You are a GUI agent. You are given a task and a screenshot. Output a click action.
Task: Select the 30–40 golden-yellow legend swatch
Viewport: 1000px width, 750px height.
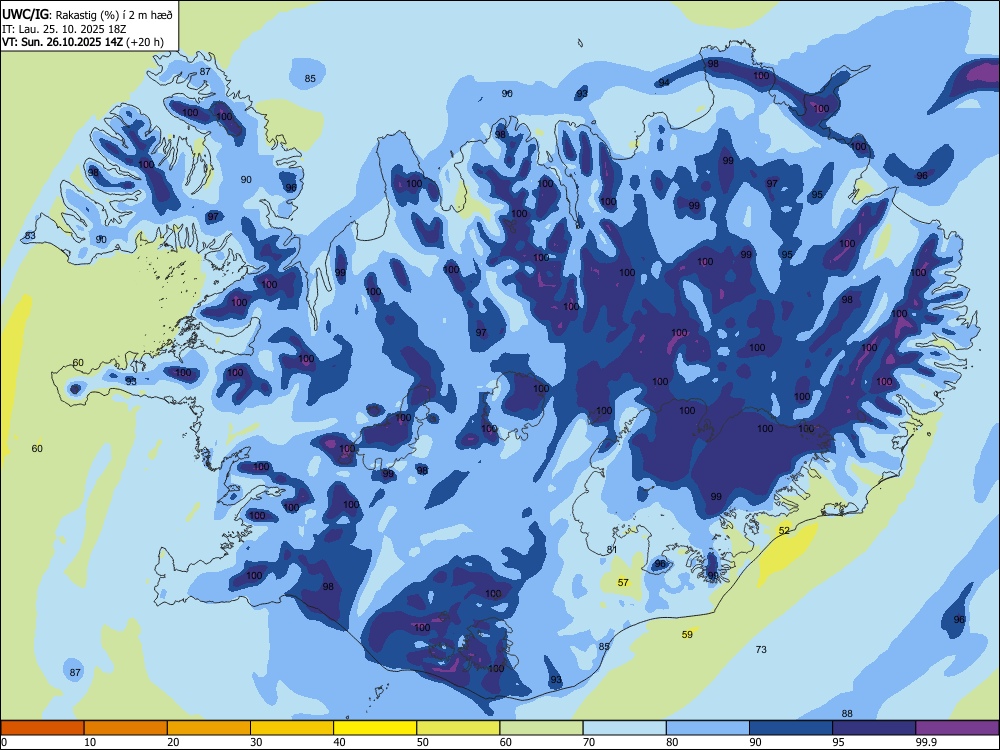(292, 728)
